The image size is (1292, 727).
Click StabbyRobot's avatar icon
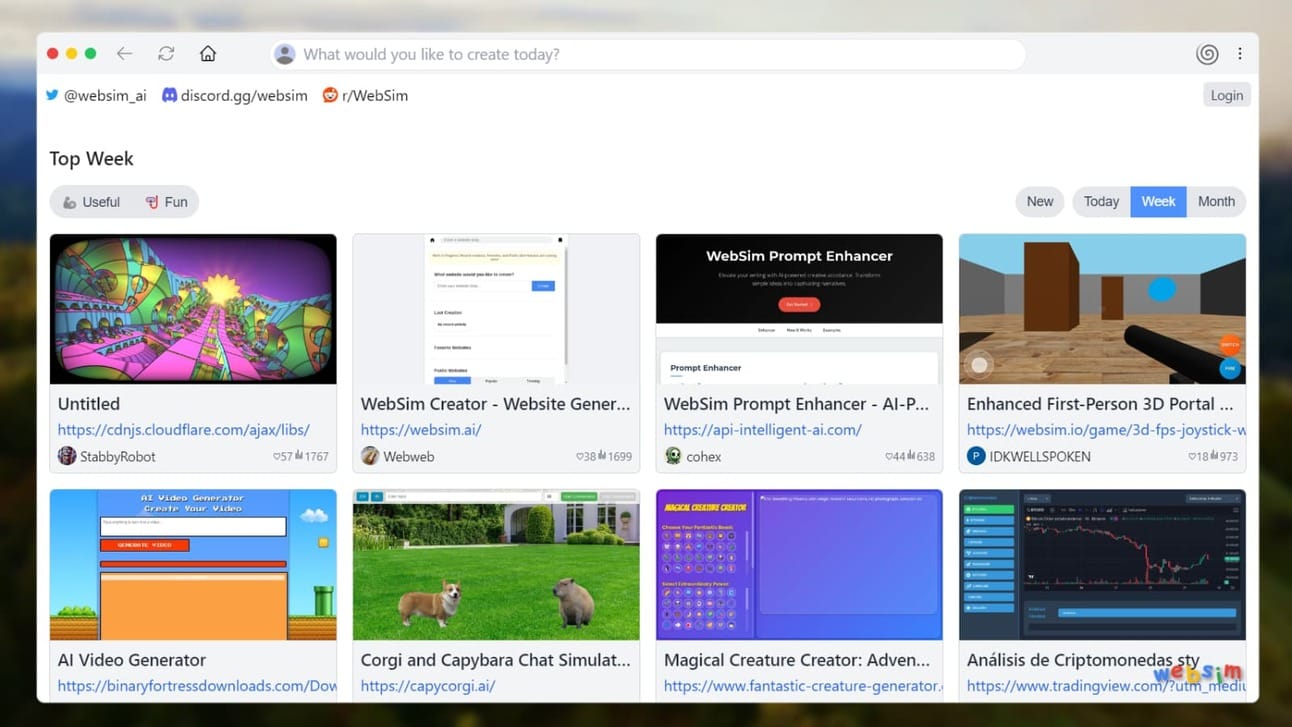(x=67, y=456)
